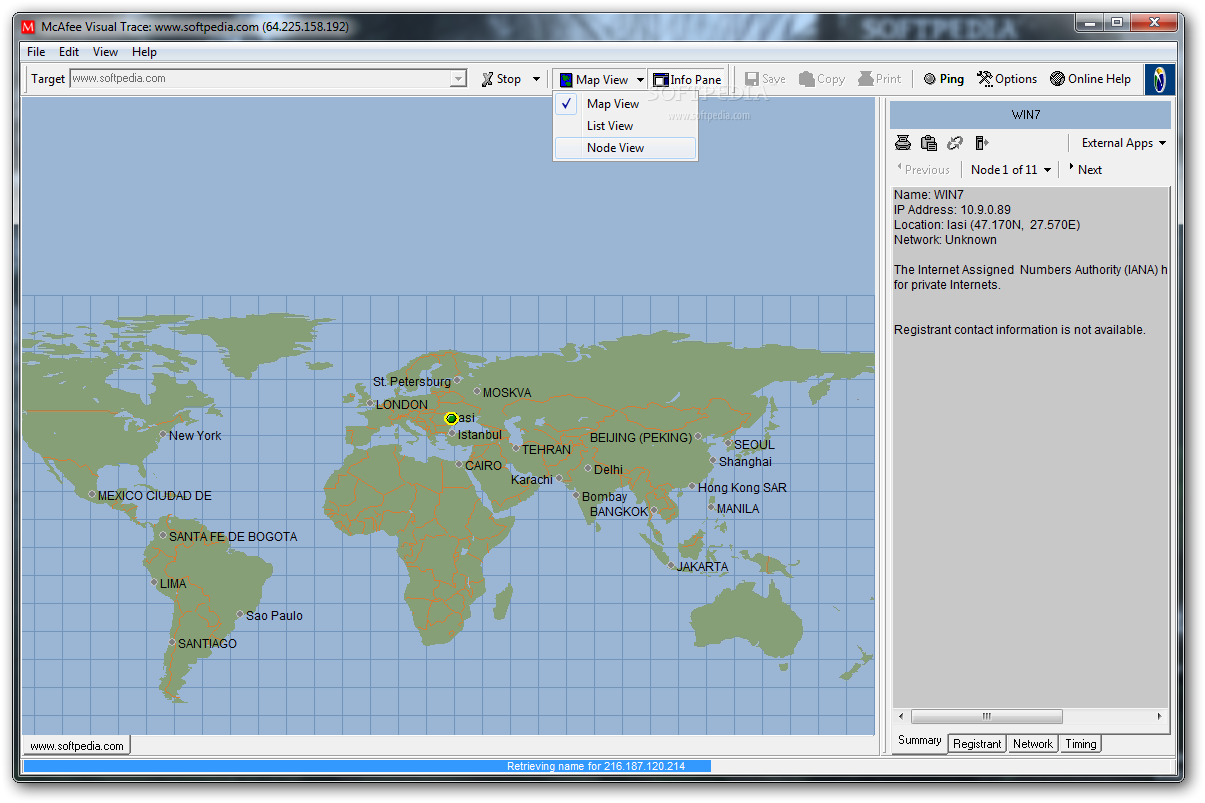1205x803 pixels.
Task: Toggle the Info Pane button
Action: coord(687,79)
